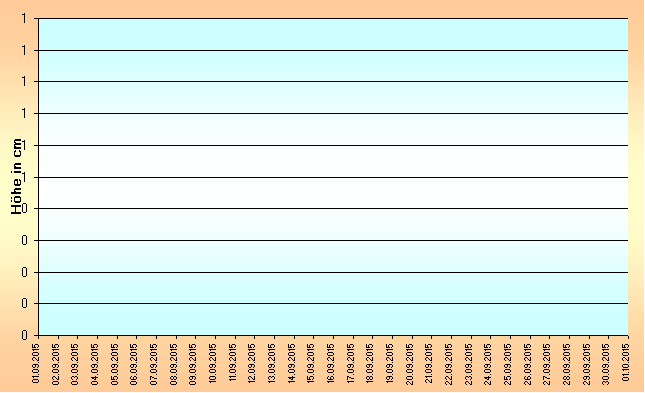Click the topmost horizontal gridline
This screenshot has height=393, width=645.
click(x=333, y=18)
